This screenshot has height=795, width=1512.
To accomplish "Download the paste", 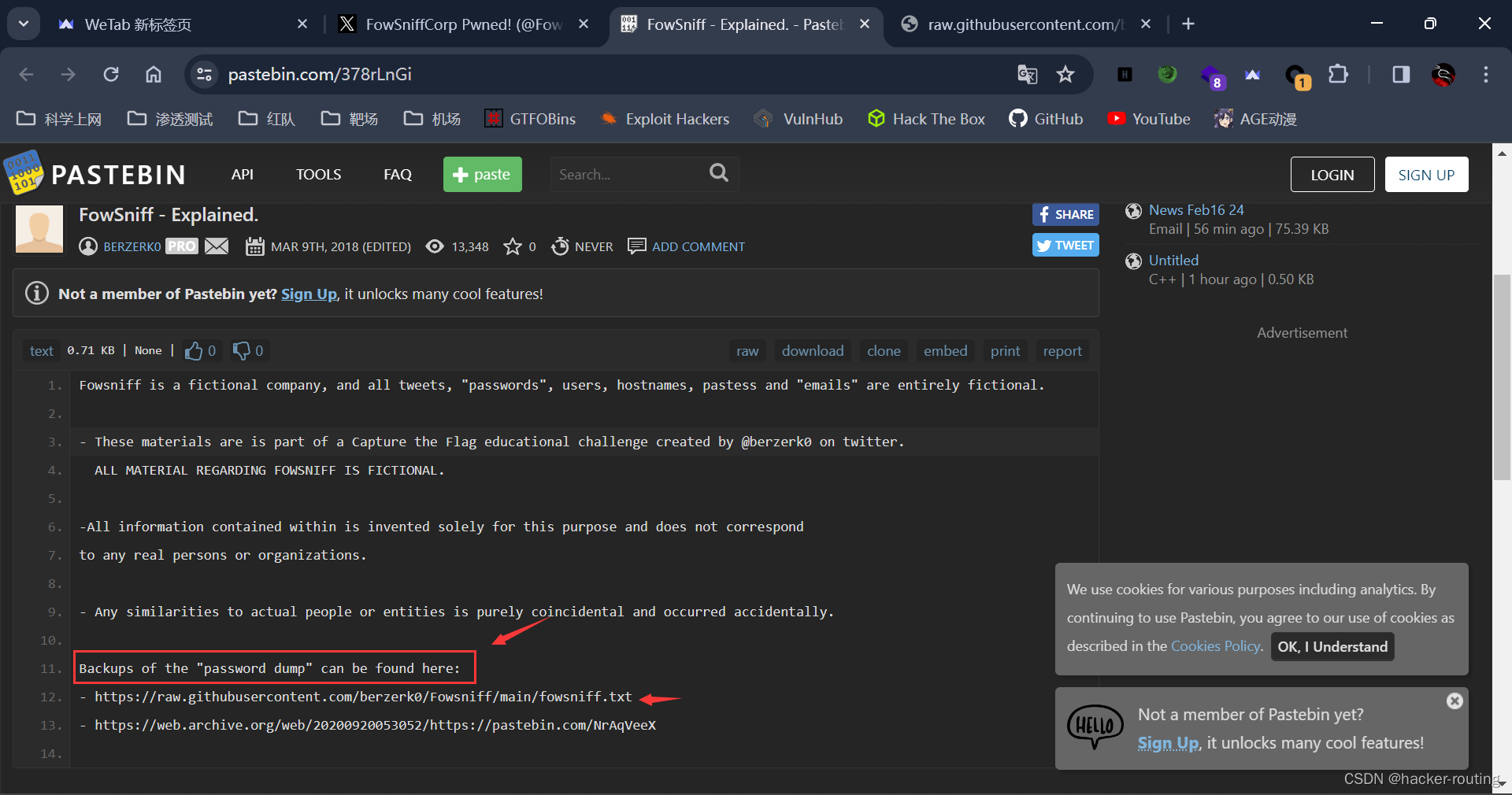I will pos(813,351).
